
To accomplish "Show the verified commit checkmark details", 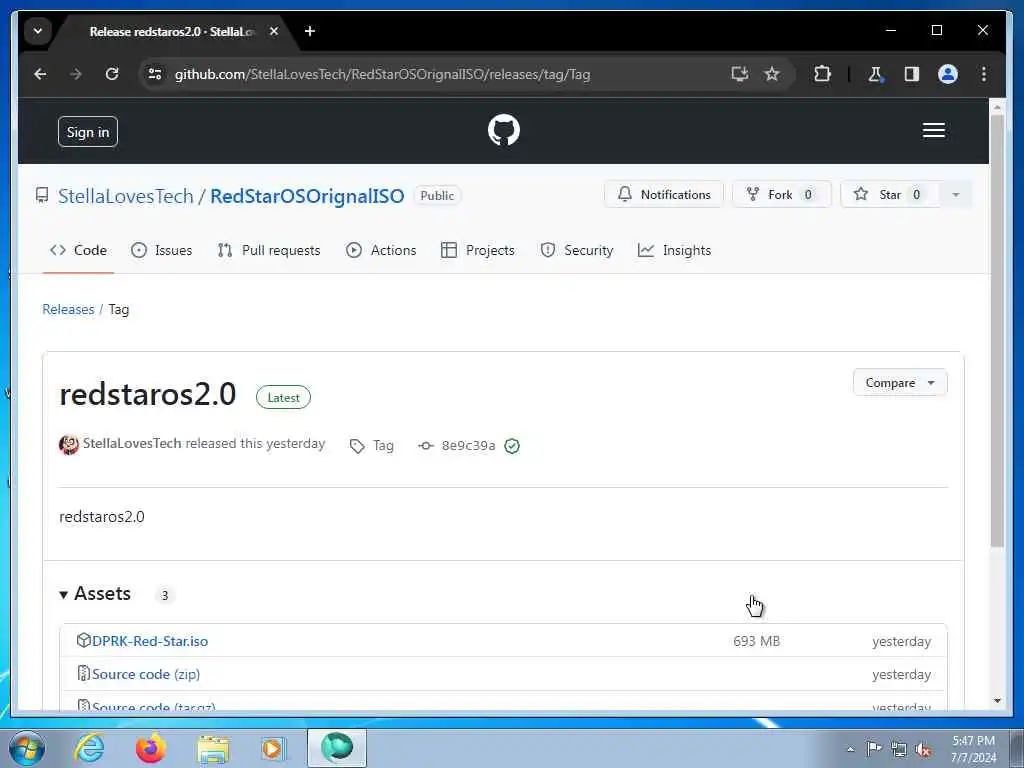I will (x=512, y=446).
